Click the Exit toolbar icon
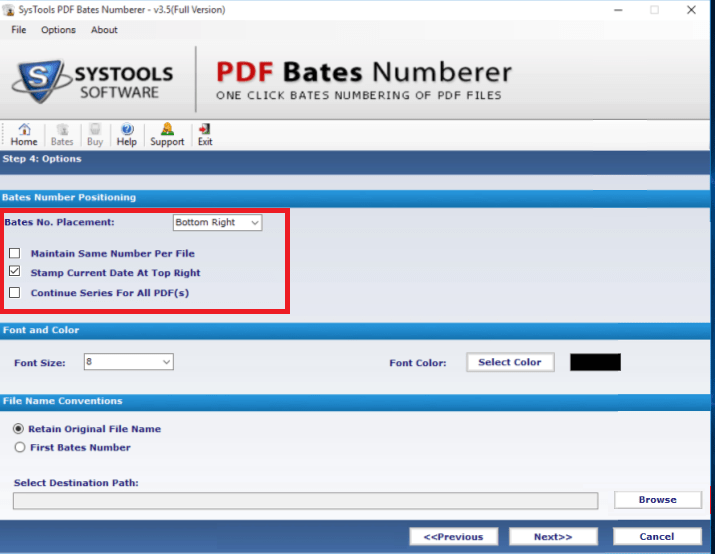This screenshot has width=715, height=554. coord(205,135)
